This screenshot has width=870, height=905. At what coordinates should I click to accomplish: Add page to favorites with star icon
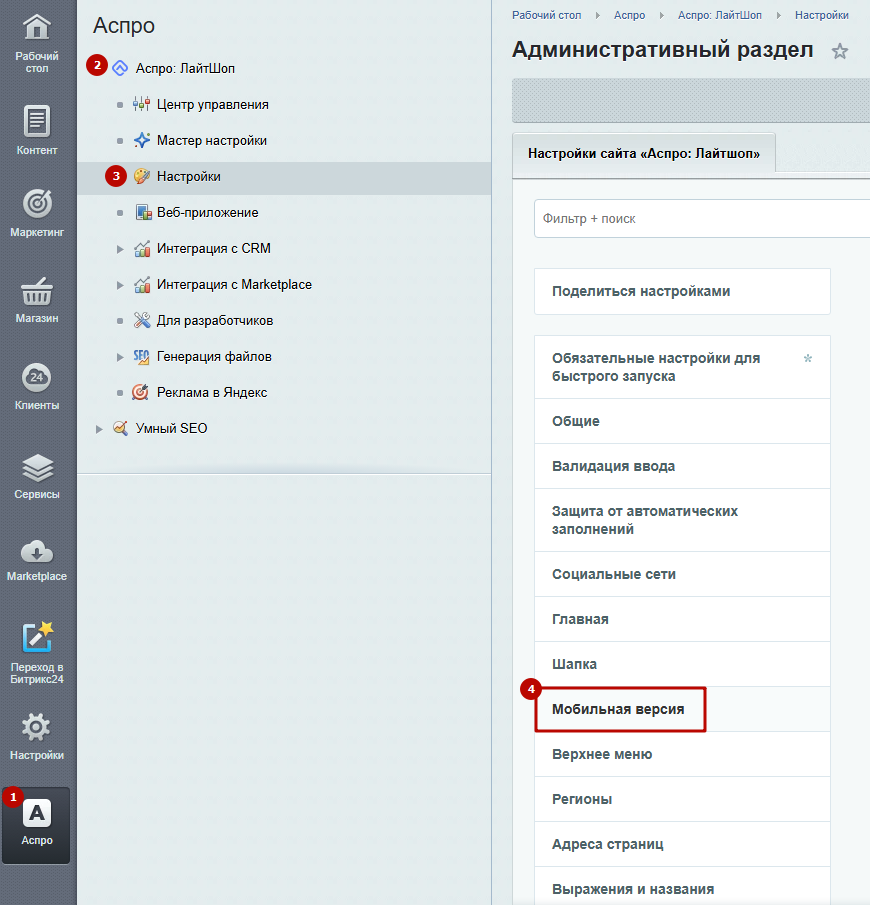point(839,51)
